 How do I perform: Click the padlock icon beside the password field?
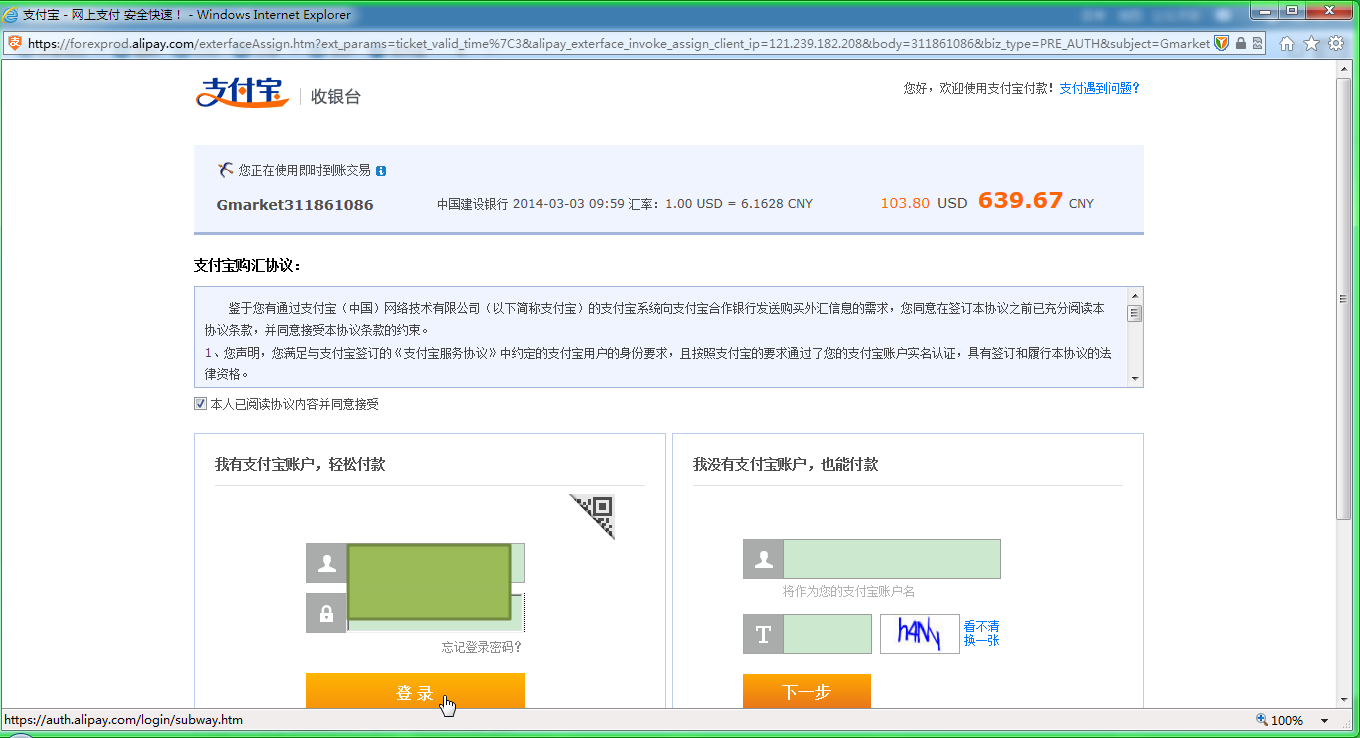point(326,613)
